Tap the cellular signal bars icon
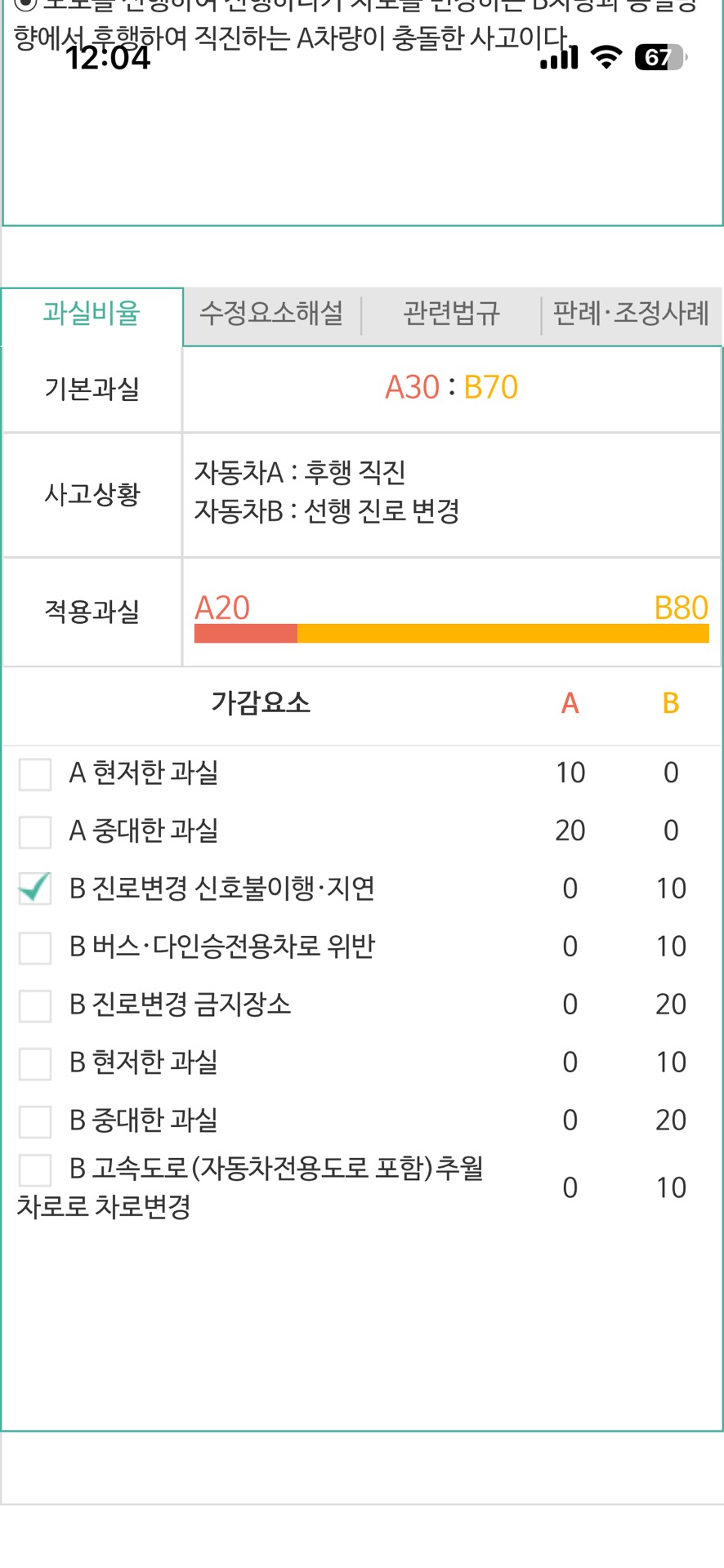 tap(559, 58)
